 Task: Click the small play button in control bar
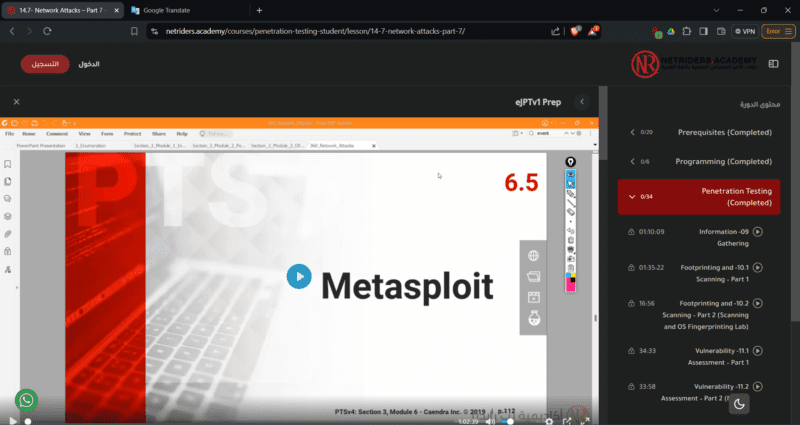click(x=13, y=421)
